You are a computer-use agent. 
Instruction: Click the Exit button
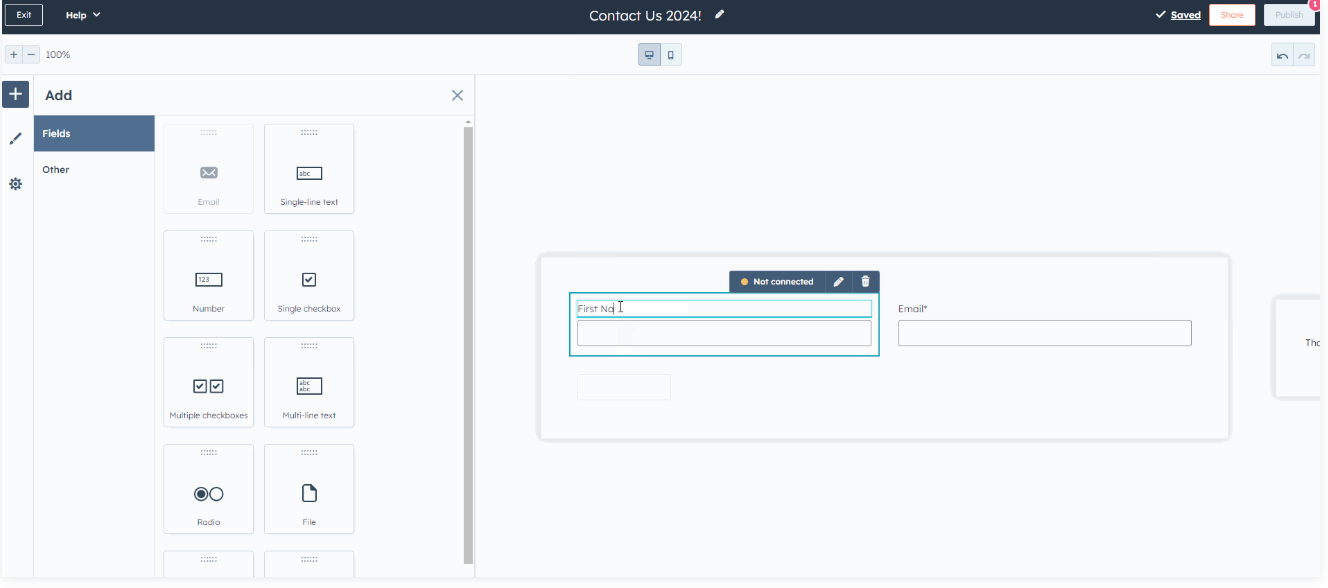pos(23,15)
